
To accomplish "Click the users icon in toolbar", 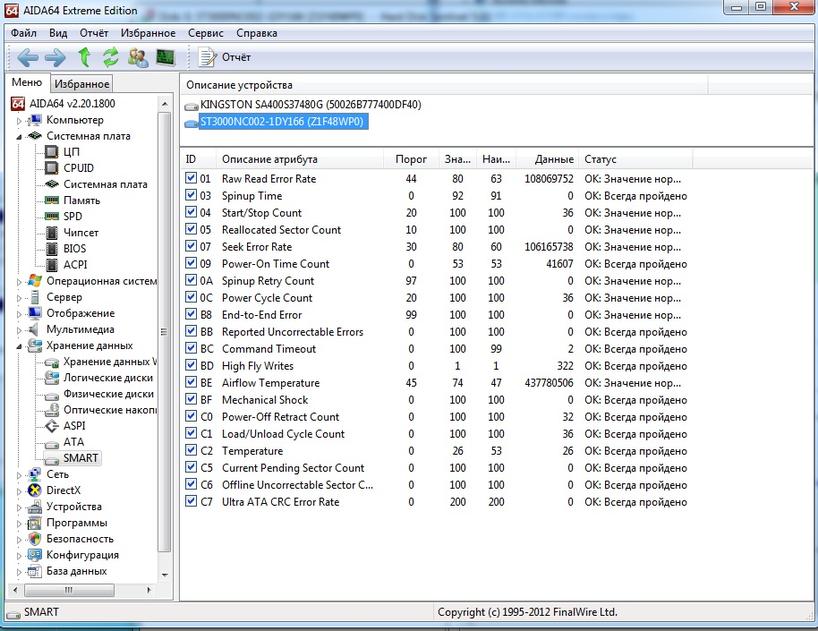I will [x=138, y=57].
